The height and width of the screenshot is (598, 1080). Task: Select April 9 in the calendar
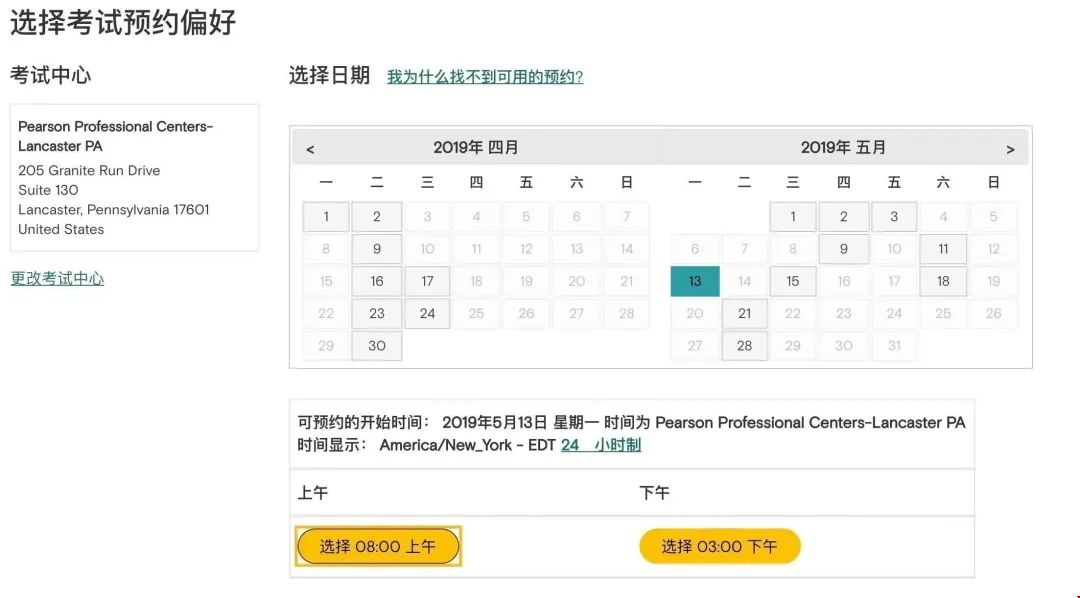(377, 249)
